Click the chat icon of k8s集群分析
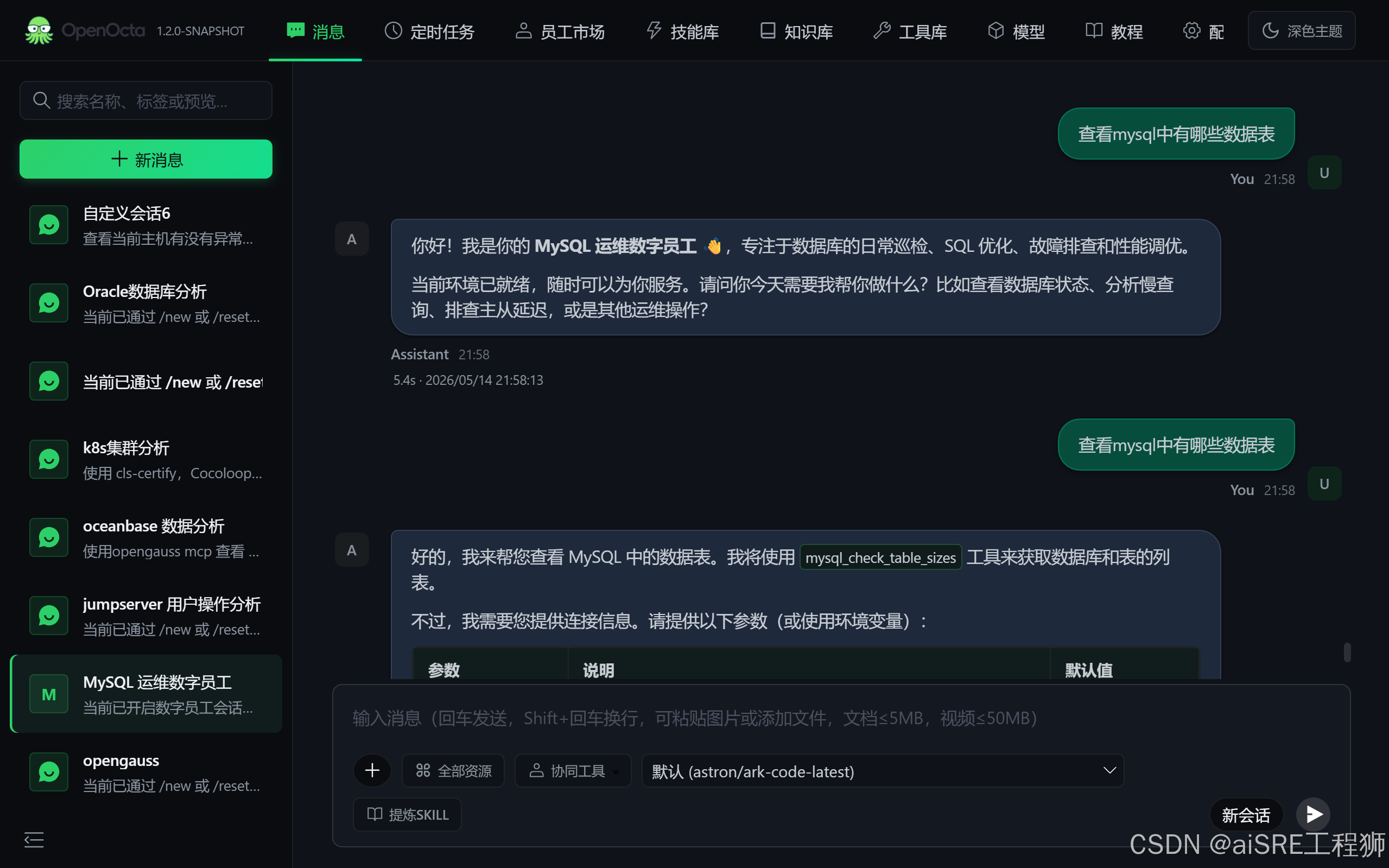 49,459
